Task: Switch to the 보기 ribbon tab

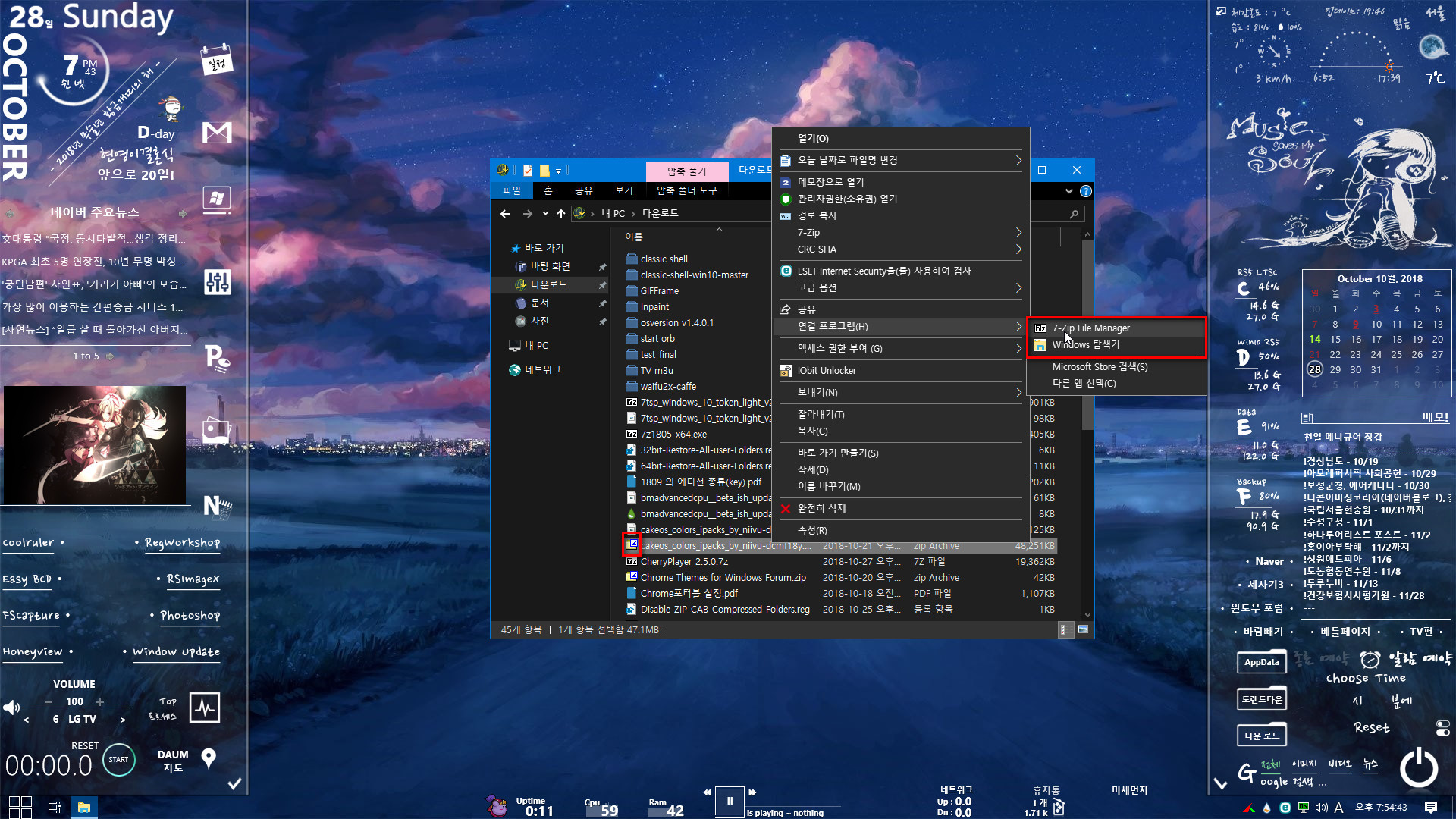Action: click(623, 191)
